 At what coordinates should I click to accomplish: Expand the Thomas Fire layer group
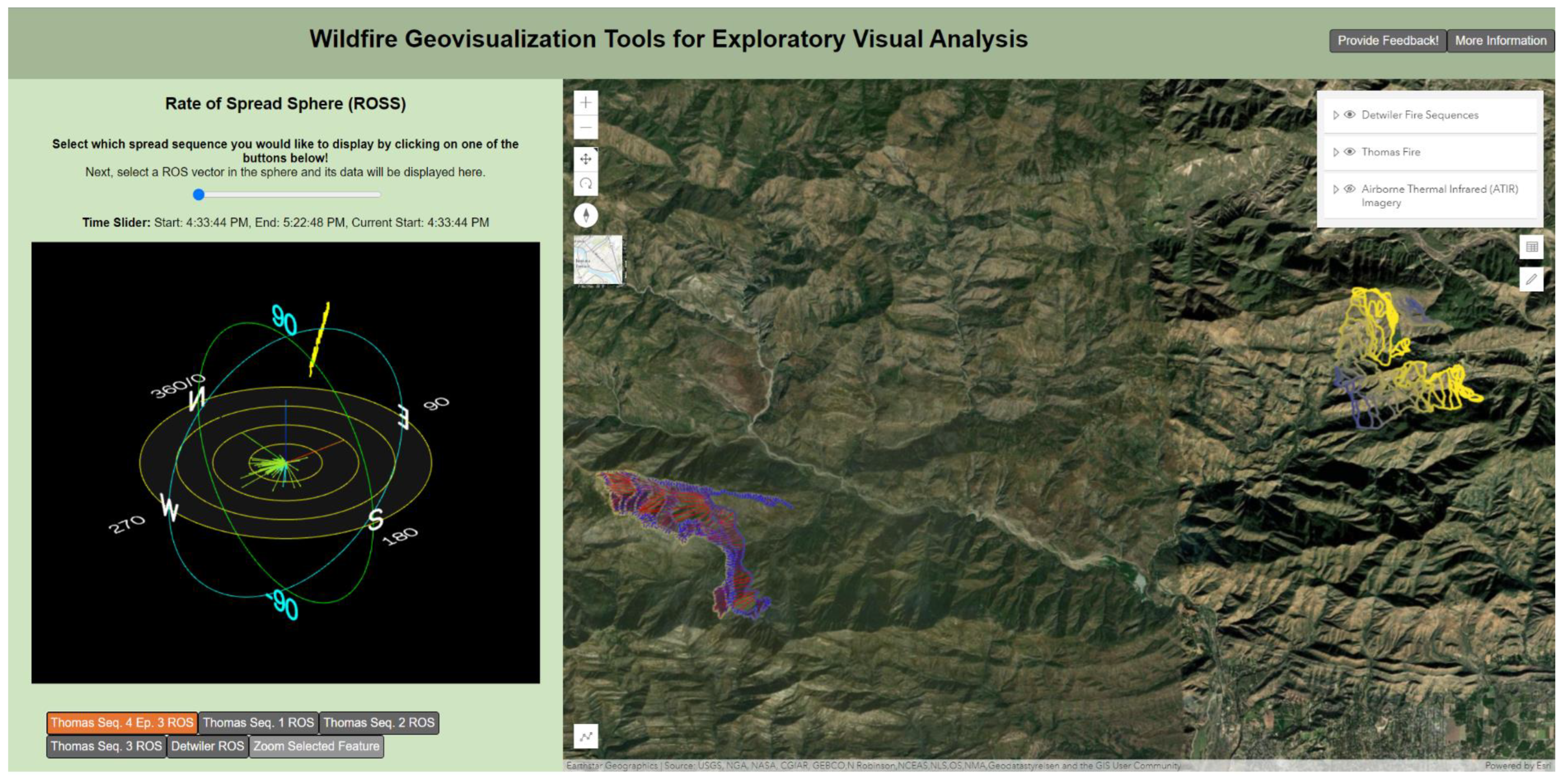(1335, 152)
